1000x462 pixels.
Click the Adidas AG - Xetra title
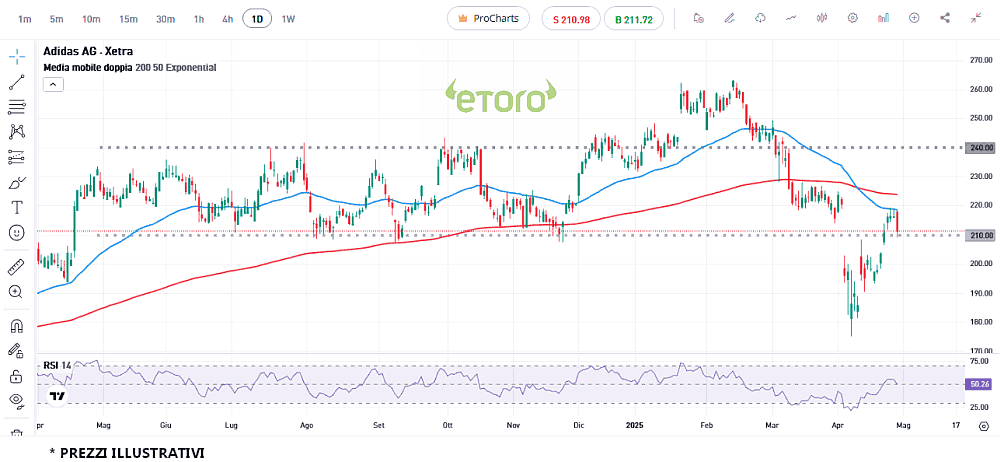click(88, 52)
